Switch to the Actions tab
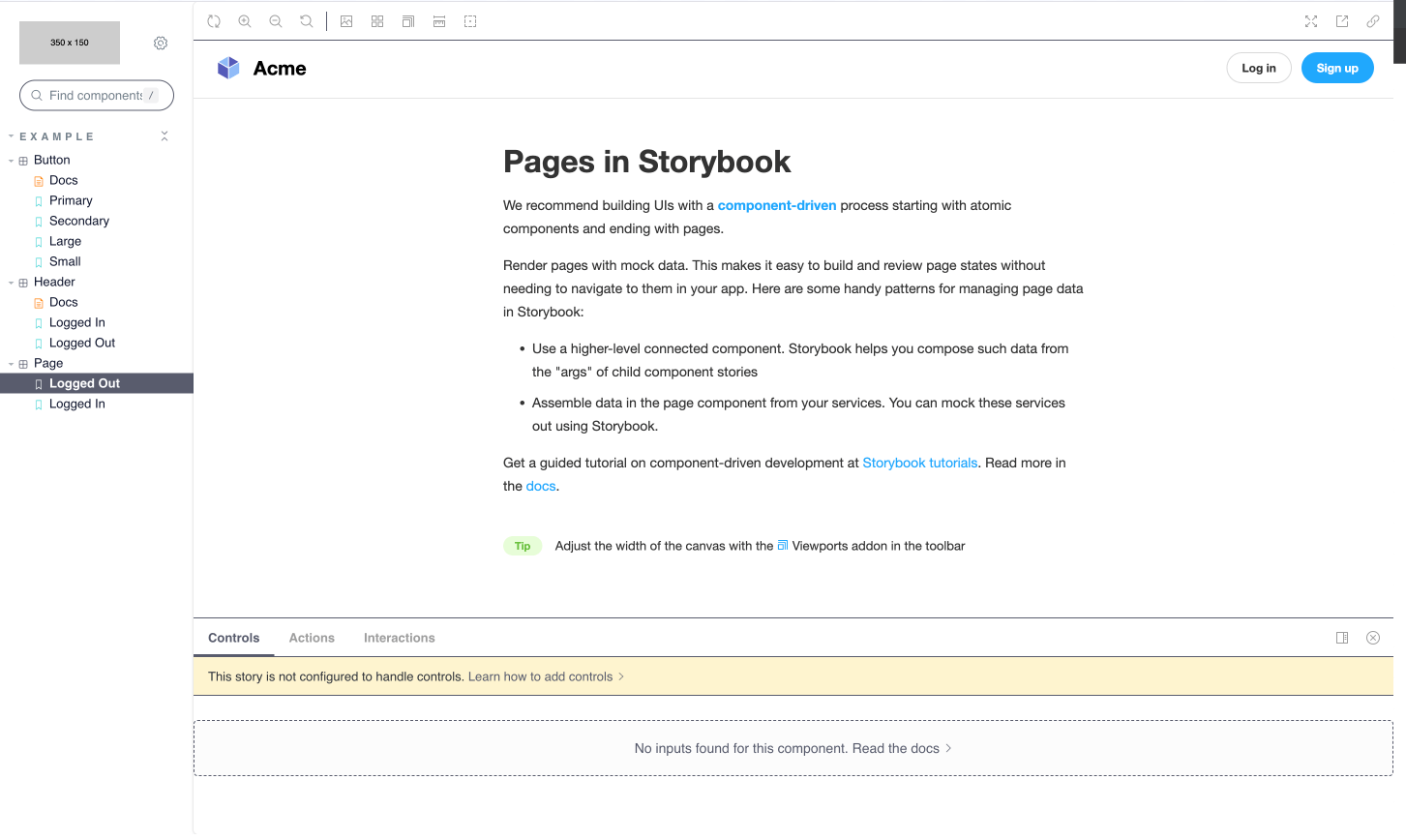Viewport: 1406px width, 840px height. point(312,638)
